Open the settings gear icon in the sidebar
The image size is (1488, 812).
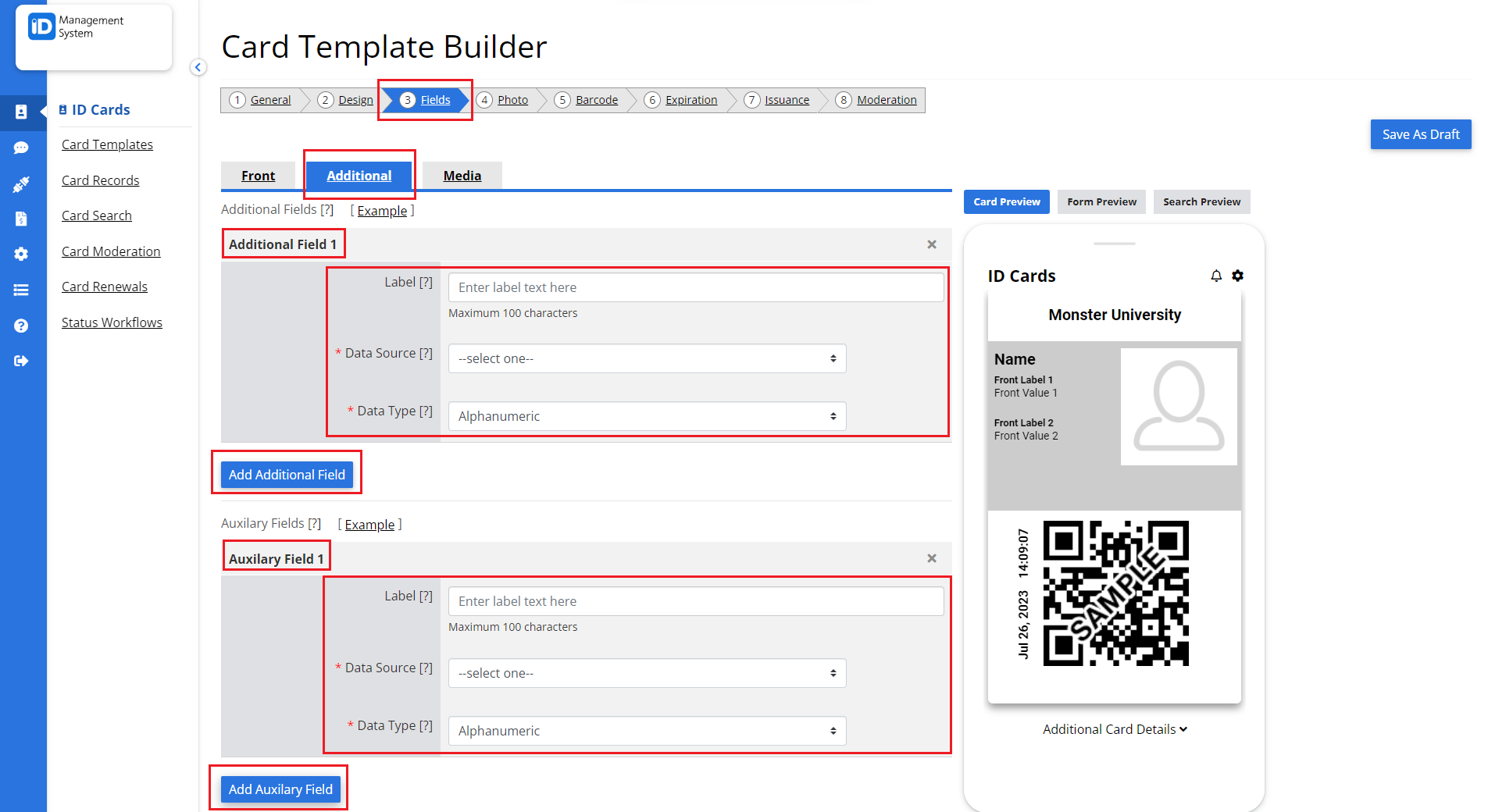(23, 254)
